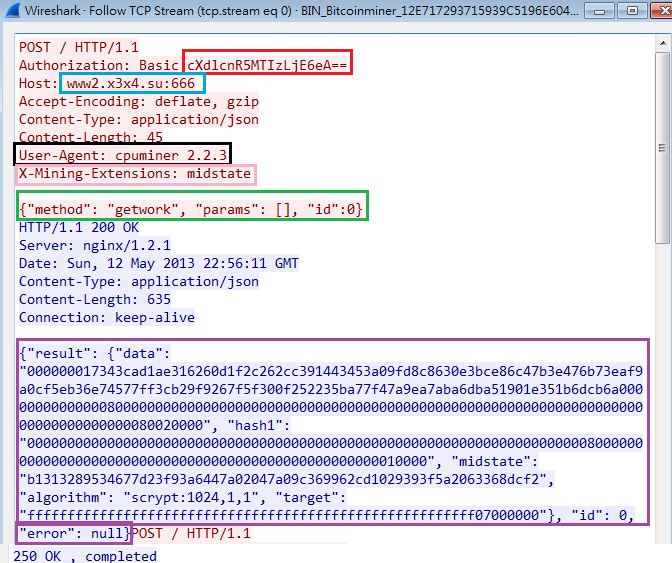Click the "250 OK , completed" text
This screenshot has height=563, width=672.
point(85,556)
